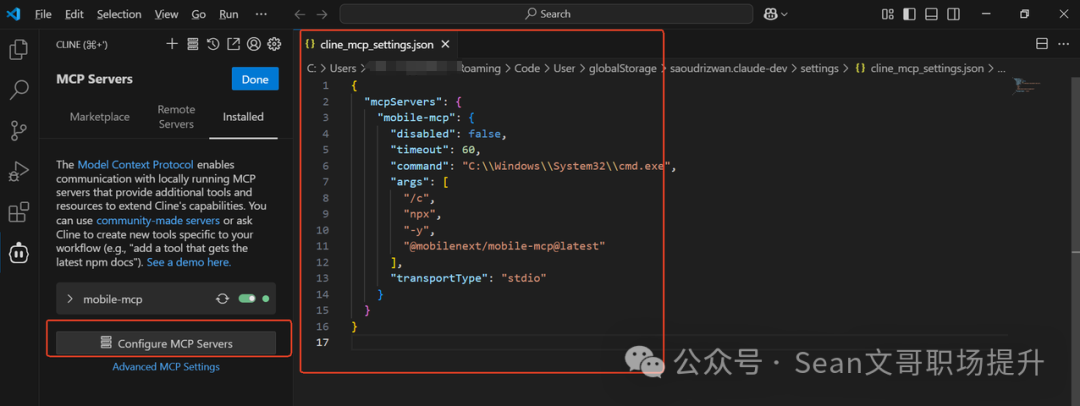This screenshot has height=406, width=1080.
Task: Click the blue Done button
Action: click(x=255, y=79)
